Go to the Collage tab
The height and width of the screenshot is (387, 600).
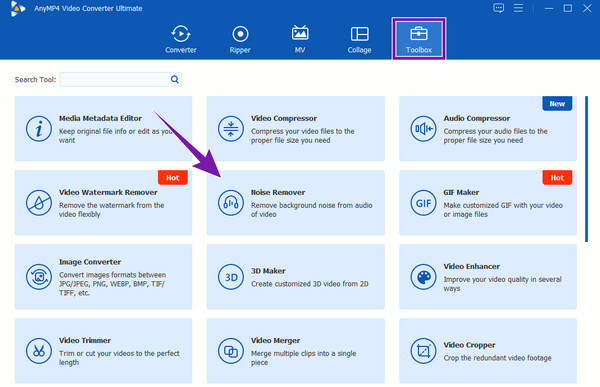pos(359,39)
